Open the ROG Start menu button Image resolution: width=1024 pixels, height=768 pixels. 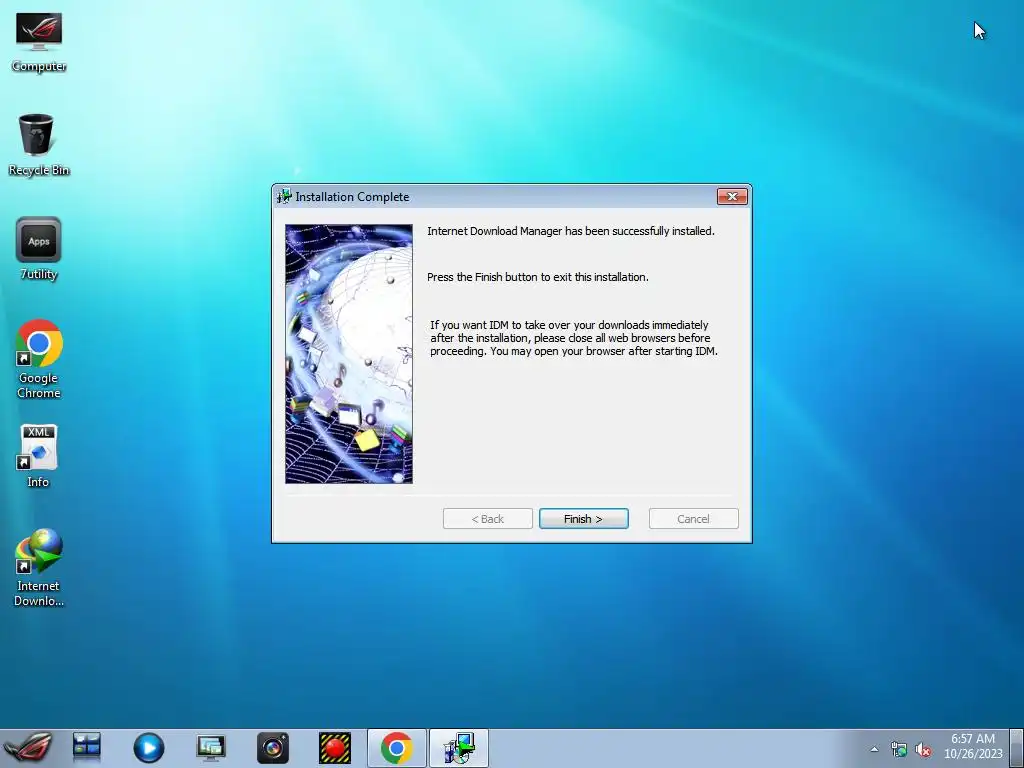(x=27, y=748)
